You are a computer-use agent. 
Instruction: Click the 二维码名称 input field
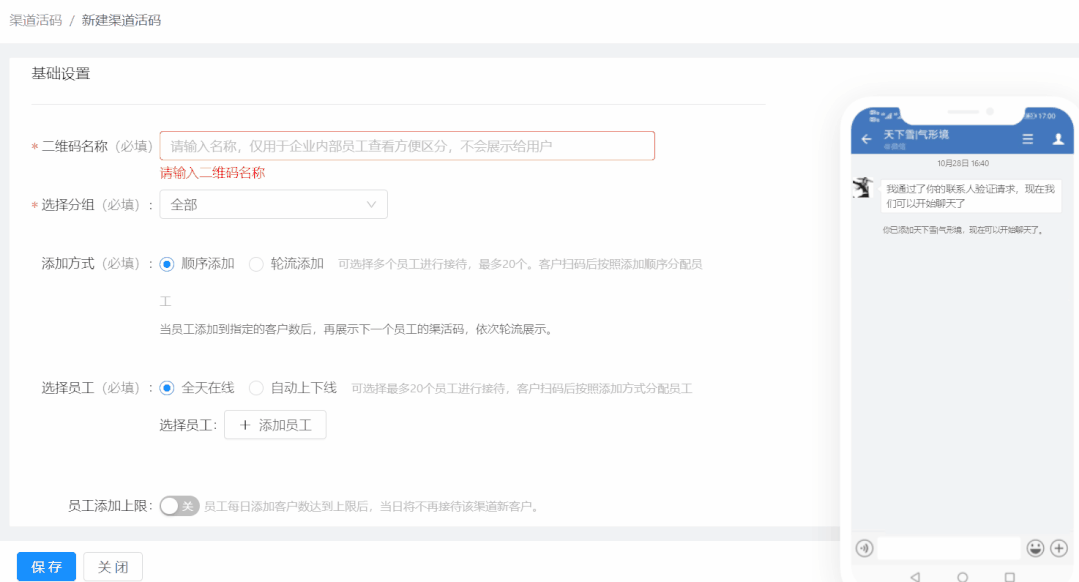[x=407, y=146]
